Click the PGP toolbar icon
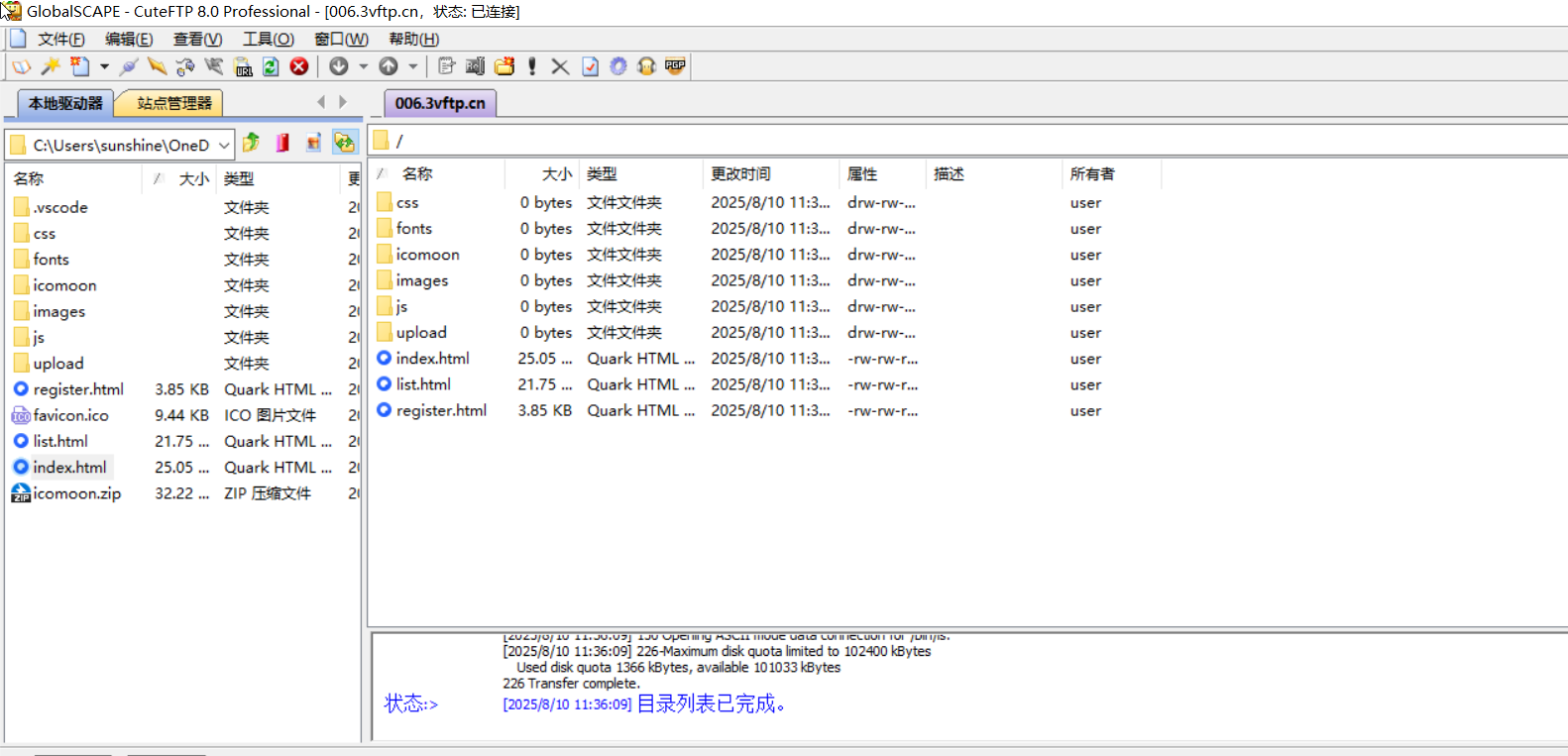 tap(676, 66)
